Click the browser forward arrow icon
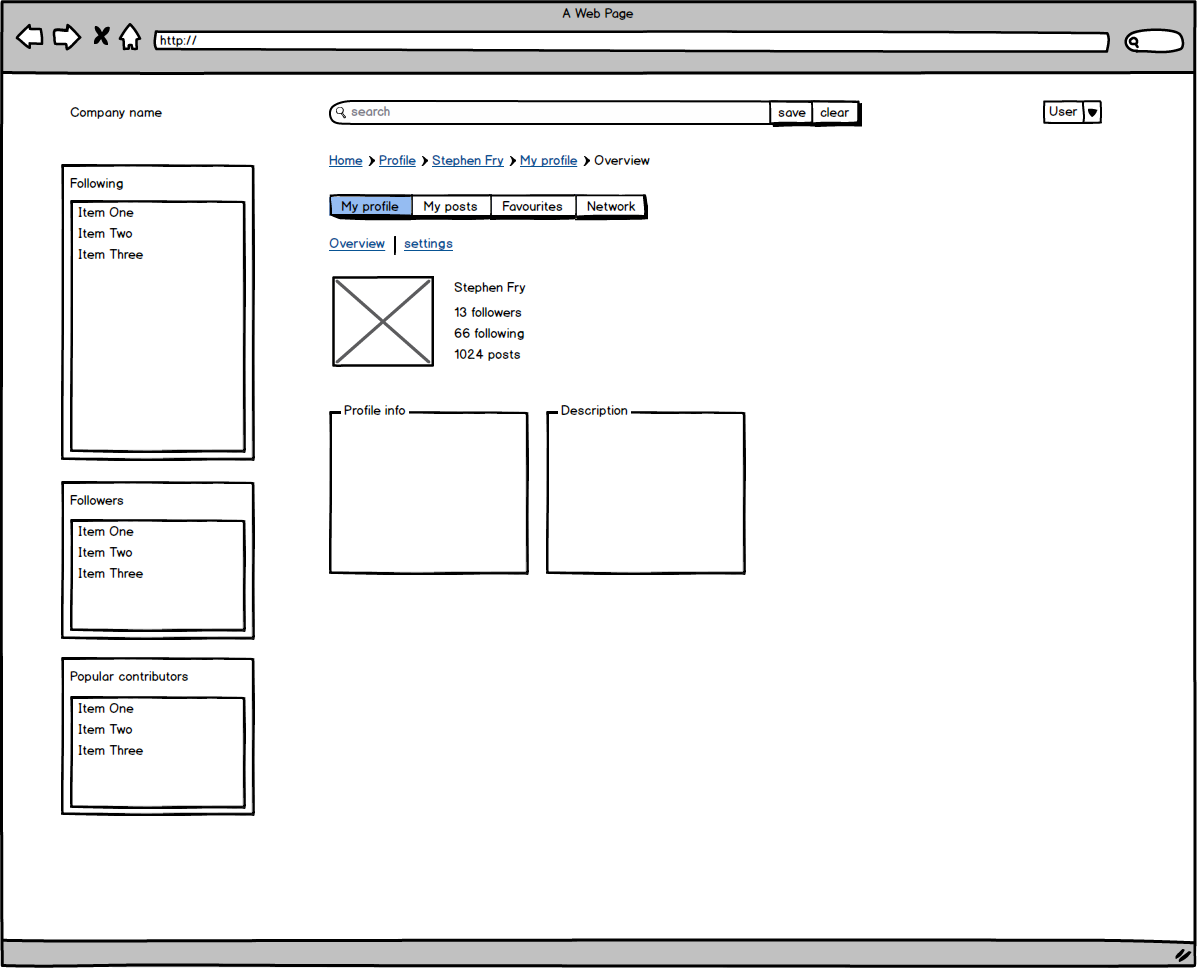The height and width of the screenshot is (968, 1197). (66, 38)
